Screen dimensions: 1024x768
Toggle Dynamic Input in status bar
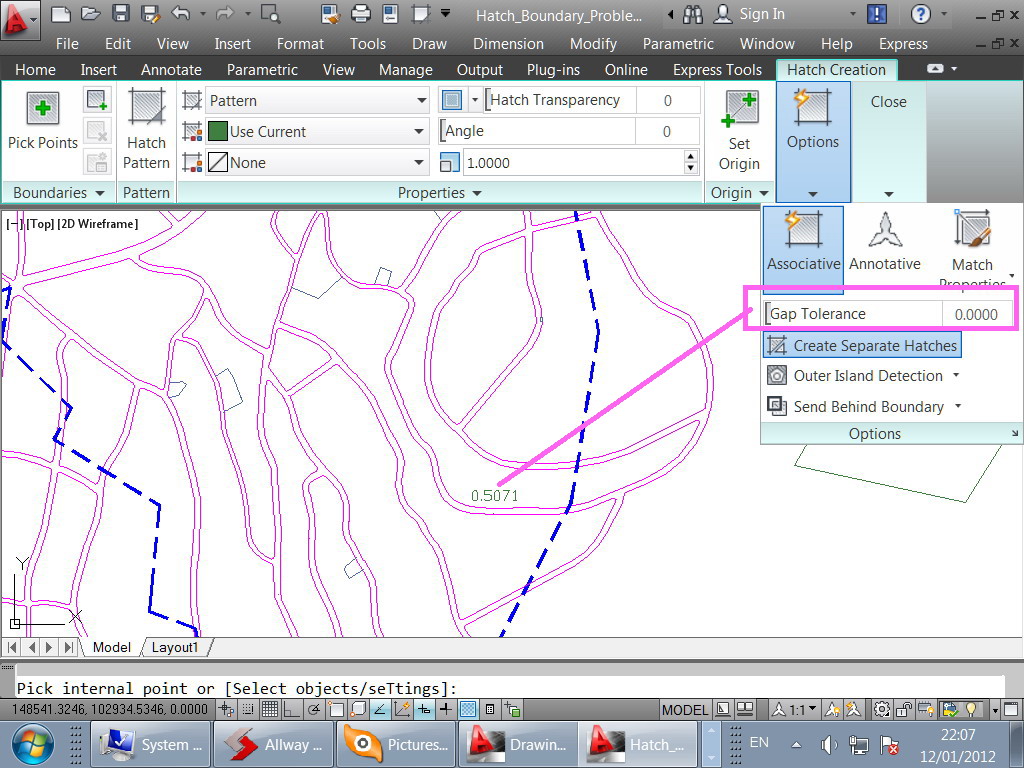(424, 709)
